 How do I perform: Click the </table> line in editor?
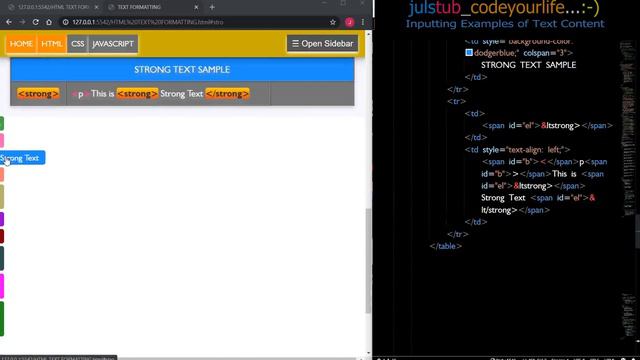tap(446, 246)
